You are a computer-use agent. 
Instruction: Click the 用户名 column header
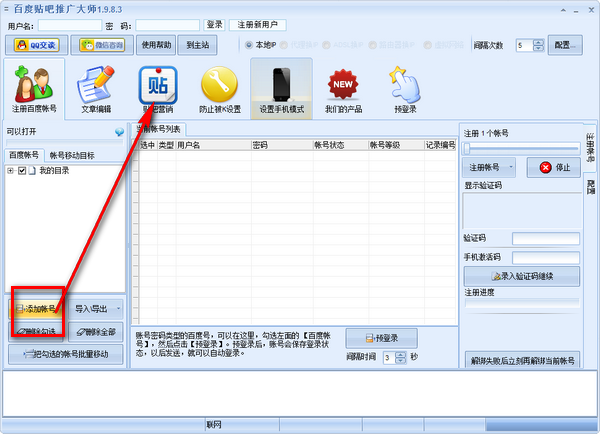pos(213,145)
